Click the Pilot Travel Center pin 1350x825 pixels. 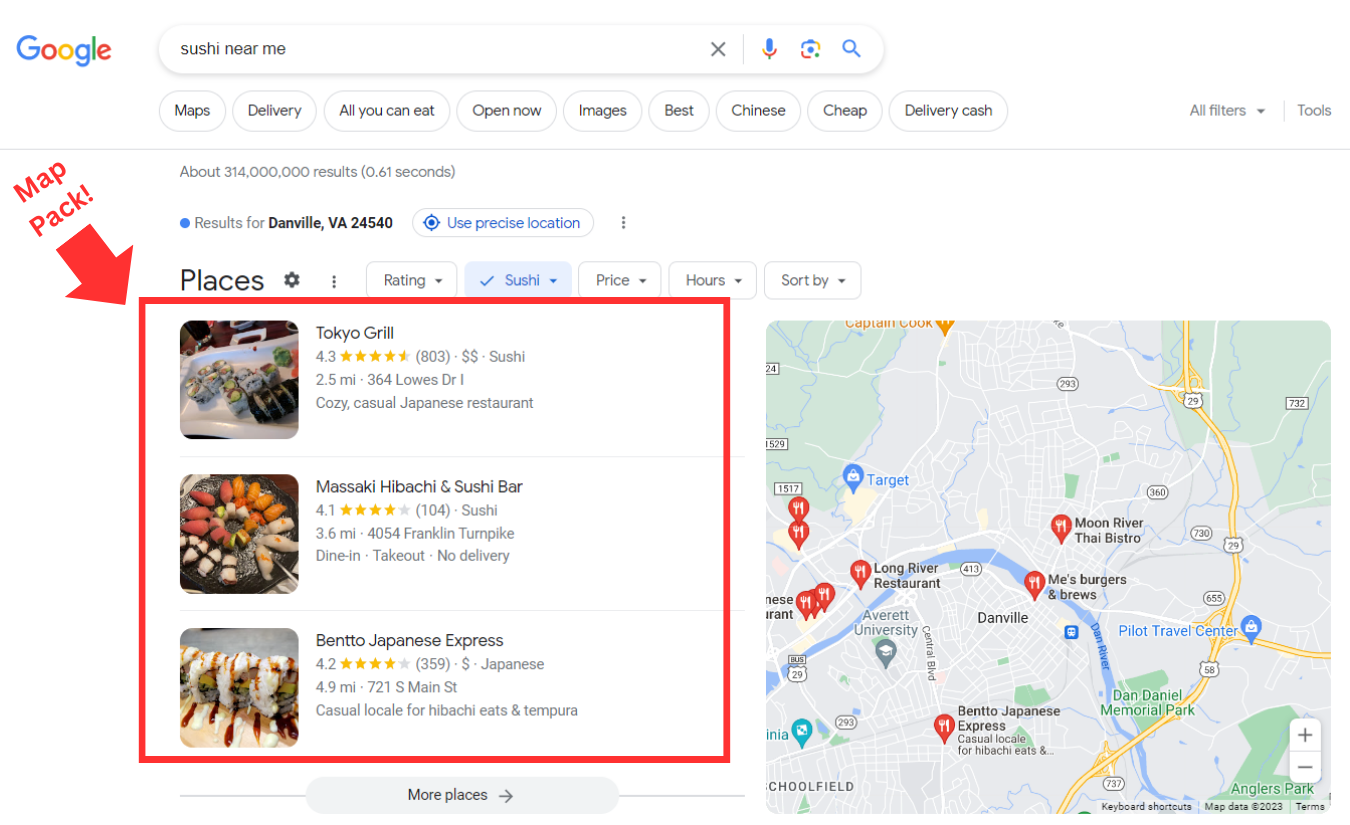(1252, 628)
